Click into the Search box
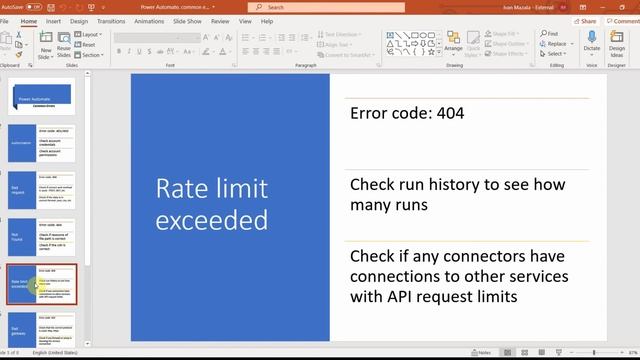Screen dimensions: 640x360 (x=326, y=7)
